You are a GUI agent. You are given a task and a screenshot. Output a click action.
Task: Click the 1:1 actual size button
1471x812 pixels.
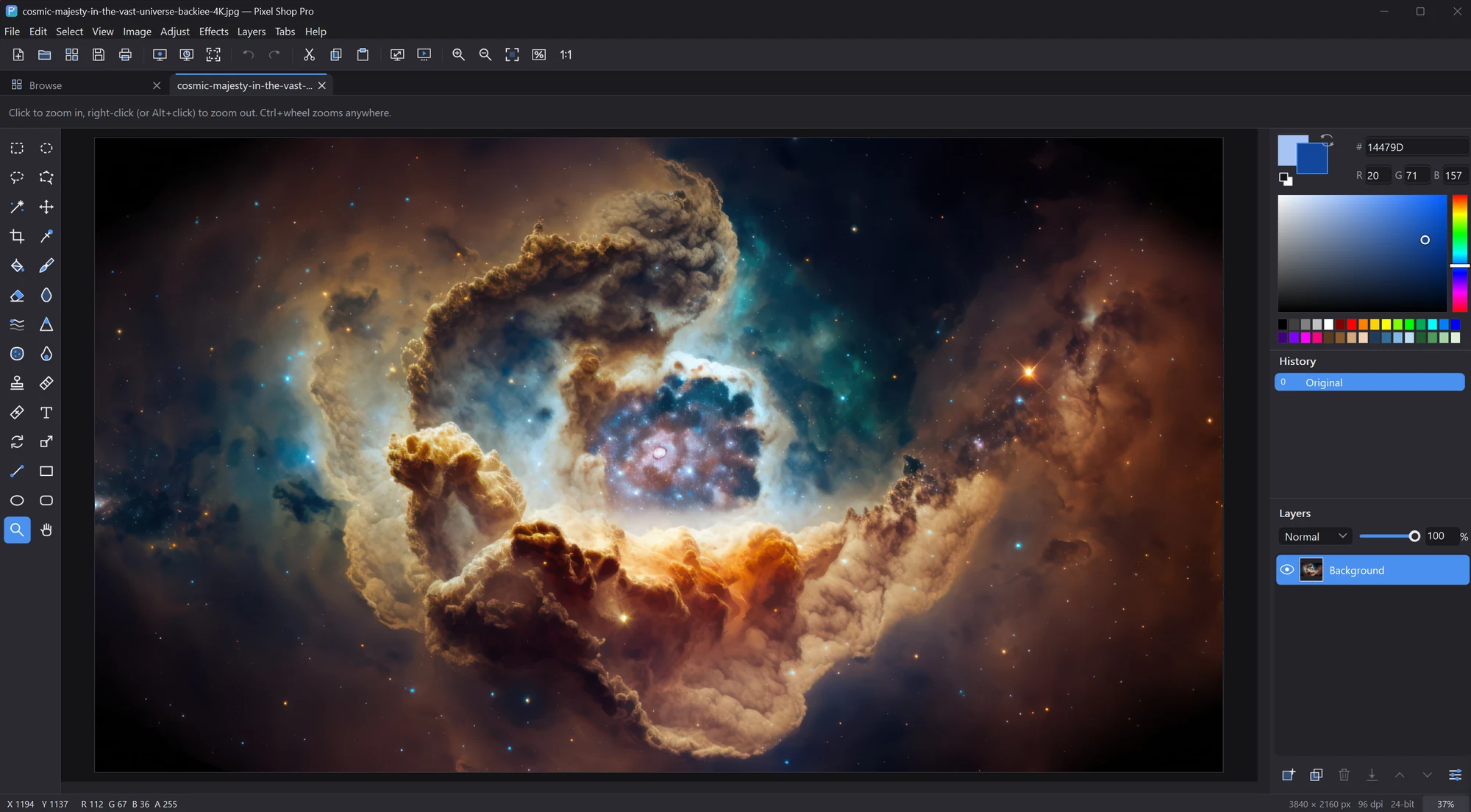tap(566, 54)
